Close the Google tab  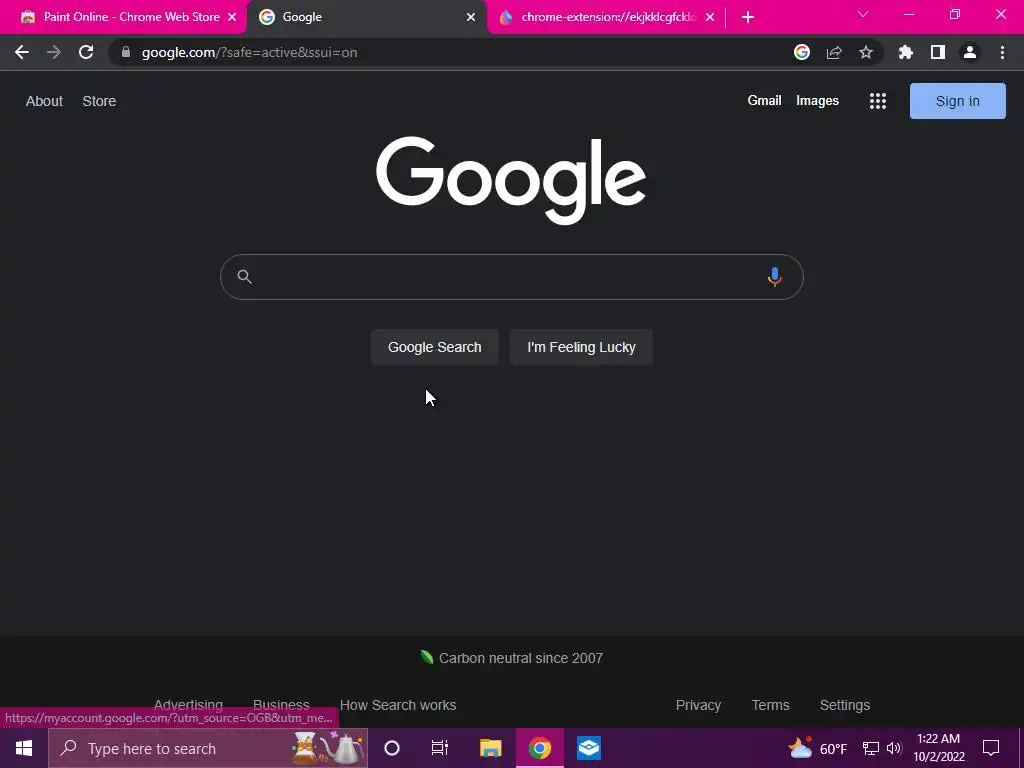click(471, 17)
